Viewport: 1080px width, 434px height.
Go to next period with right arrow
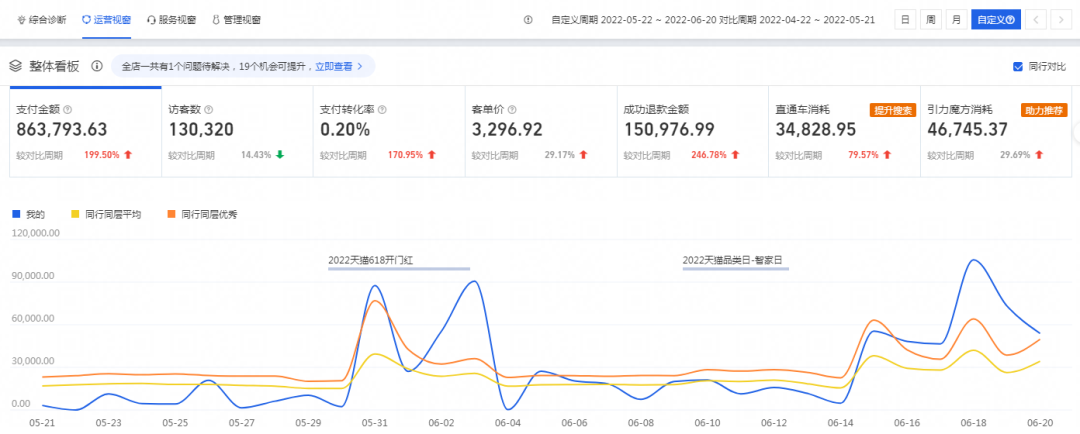pyautogui.click(x=1060, y=19)
